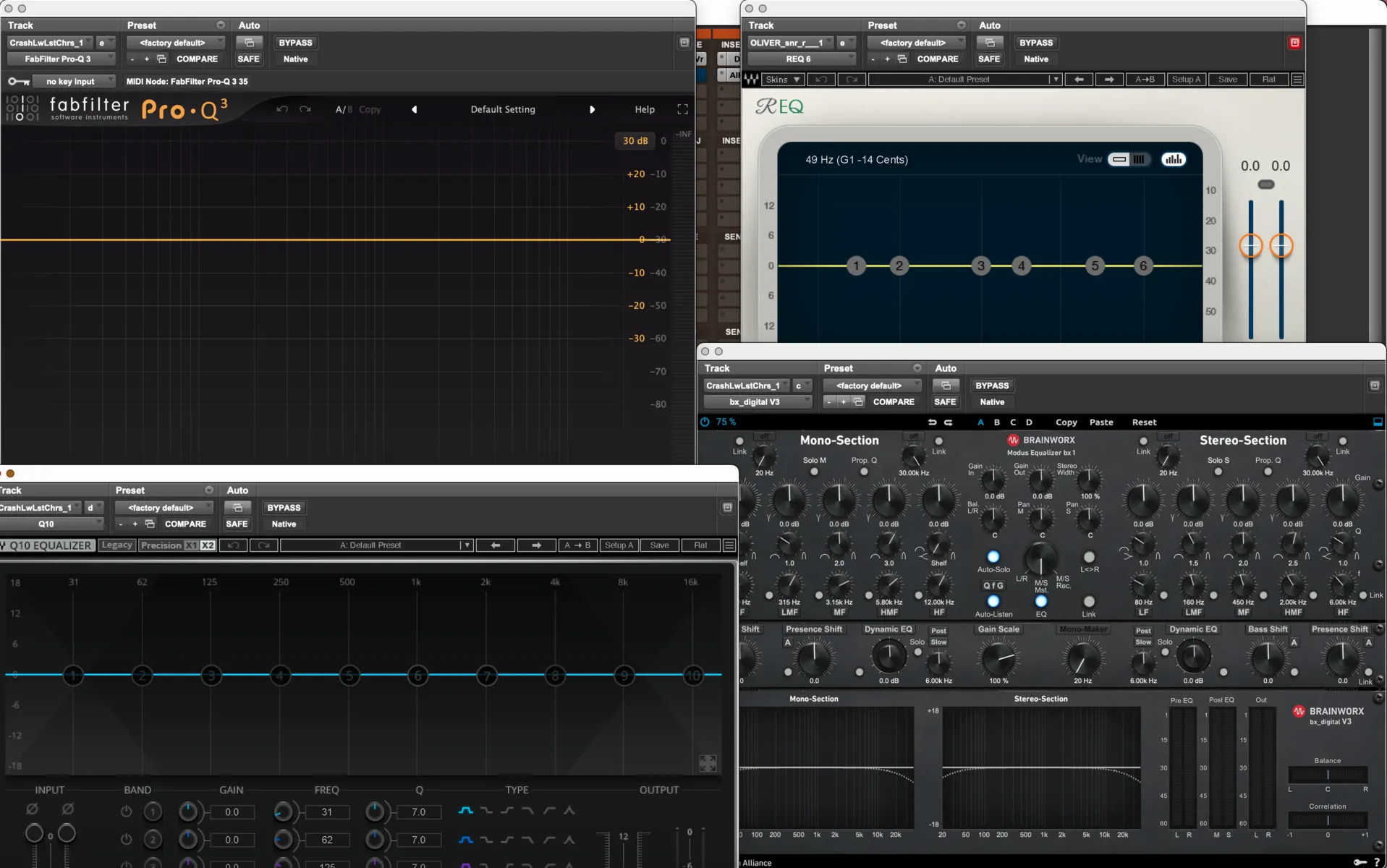The height and width of the screenshot is (868, 1387).
Task: Open the Skins dropdown in REQ6
Action: pos(781,80)
